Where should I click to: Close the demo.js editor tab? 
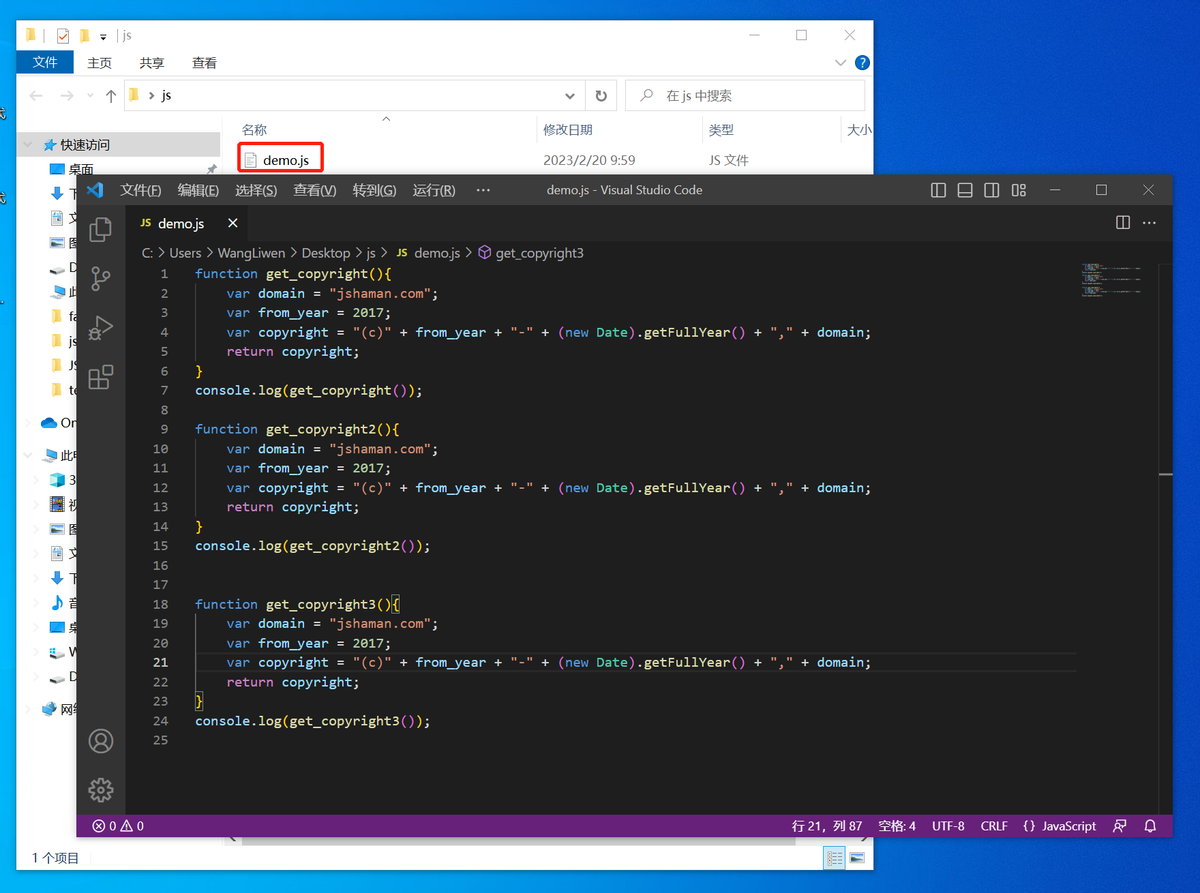[x=233, y=223]
